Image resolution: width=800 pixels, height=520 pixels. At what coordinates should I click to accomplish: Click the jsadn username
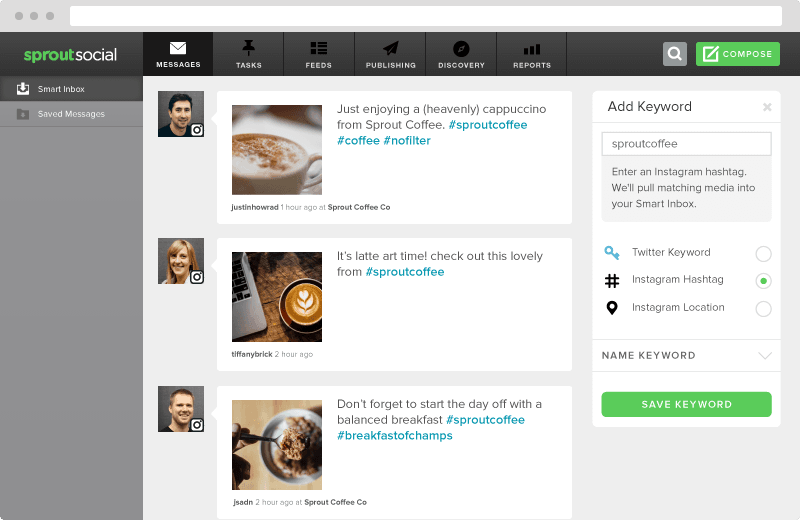click(x=243, y=502)
